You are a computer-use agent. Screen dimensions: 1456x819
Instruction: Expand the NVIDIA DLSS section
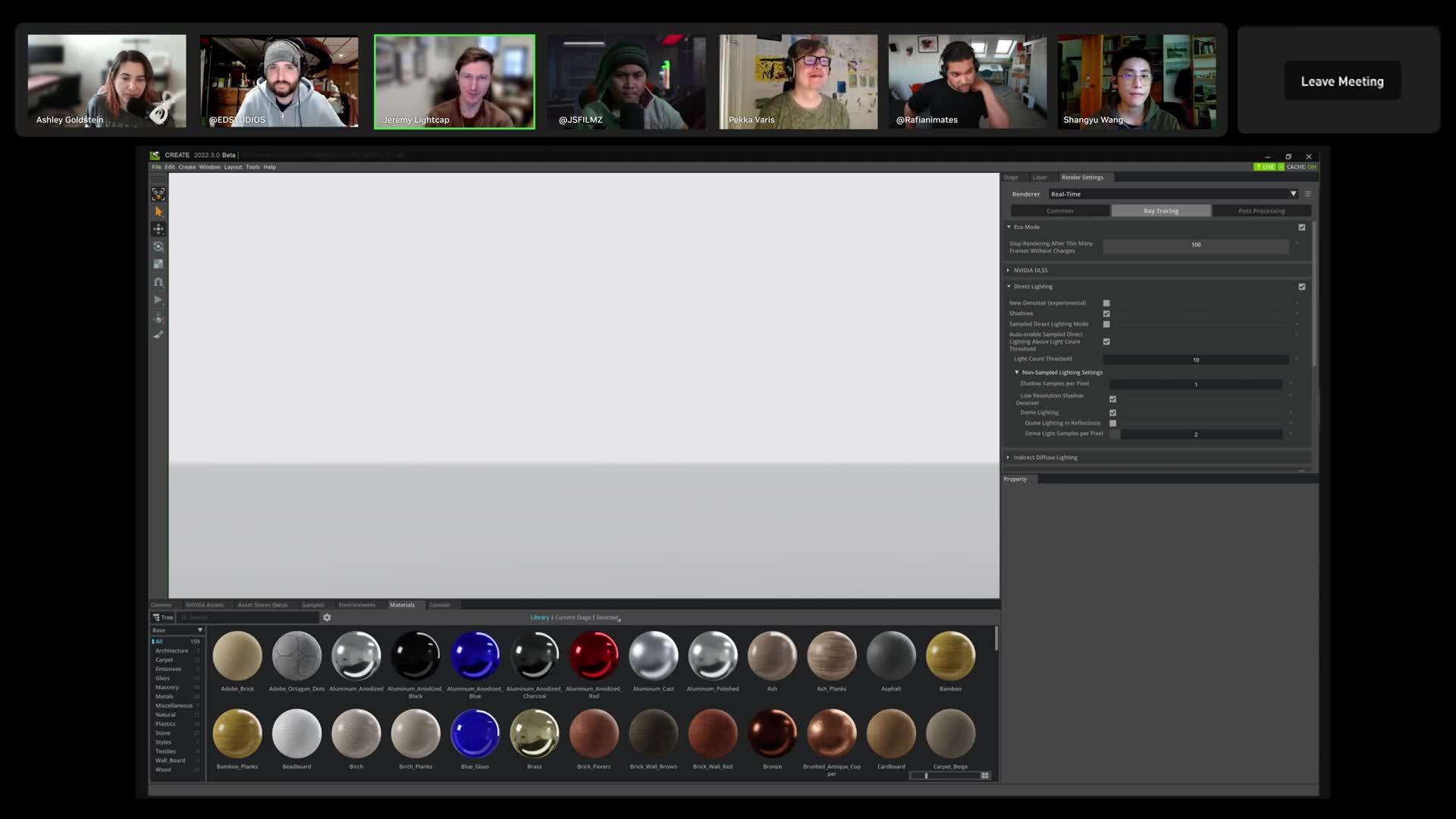(1031, 270)
